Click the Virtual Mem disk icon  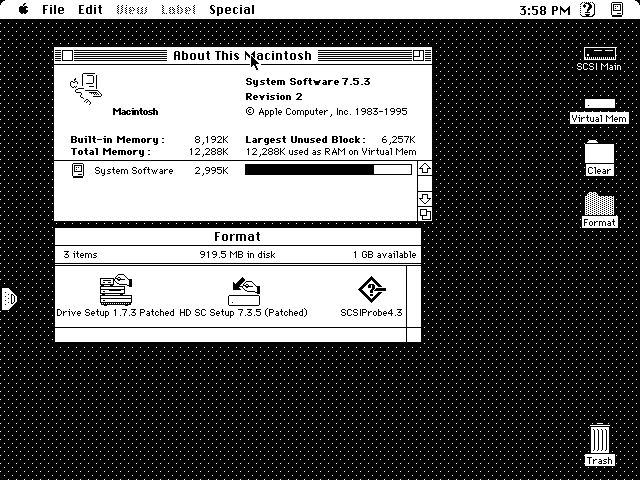599,104
